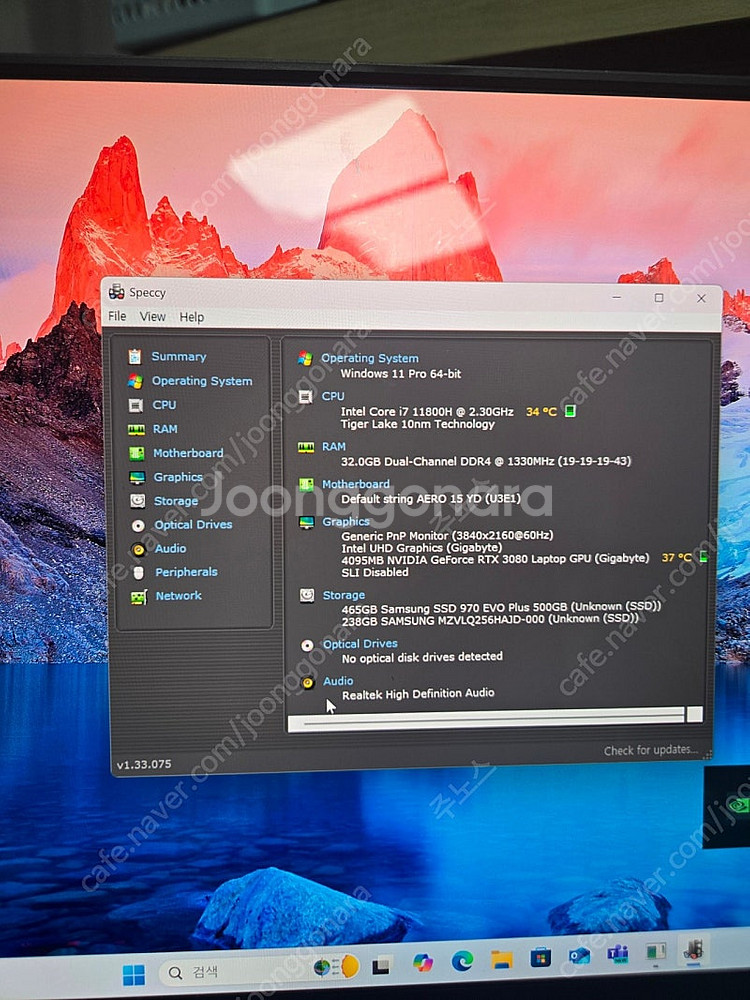The height and width of the screenshot is (1000, 750).
Task: Select Graphics in the left sidebar
Action: [x=178, y=477]
